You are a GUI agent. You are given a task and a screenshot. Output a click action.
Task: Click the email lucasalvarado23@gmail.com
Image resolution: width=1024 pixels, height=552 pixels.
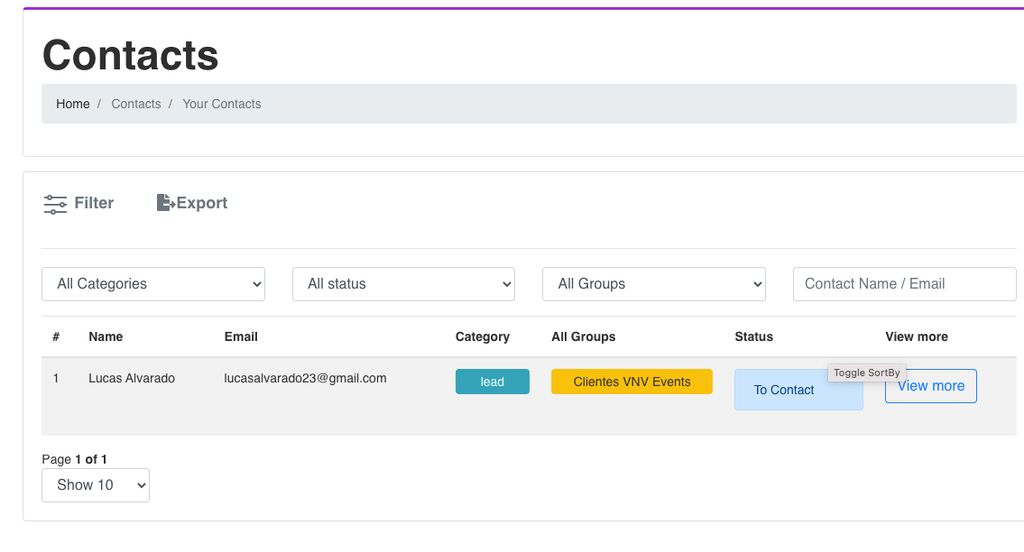click(305, 378)
